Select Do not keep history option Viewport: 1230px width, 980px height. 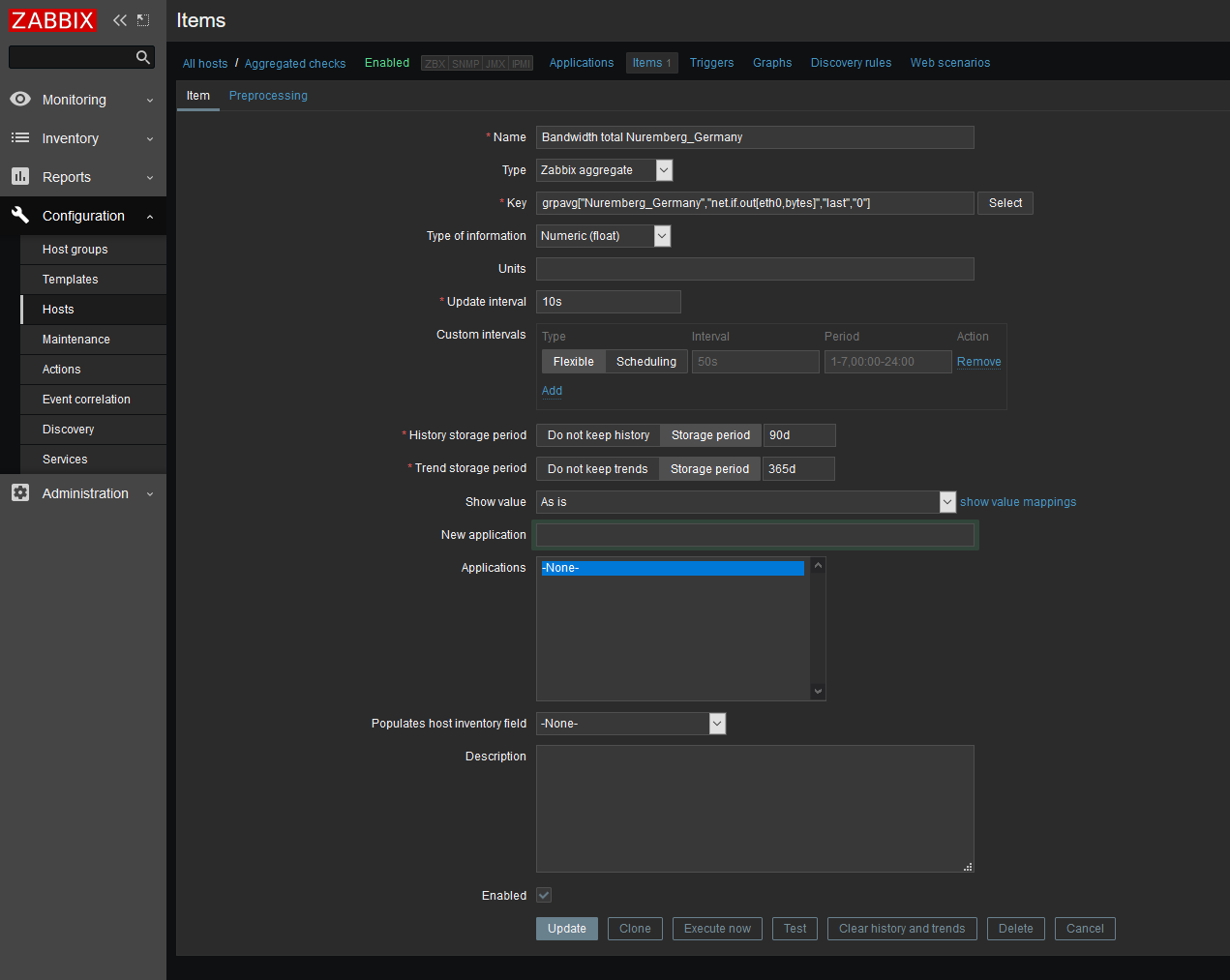[x=598, y=435]
